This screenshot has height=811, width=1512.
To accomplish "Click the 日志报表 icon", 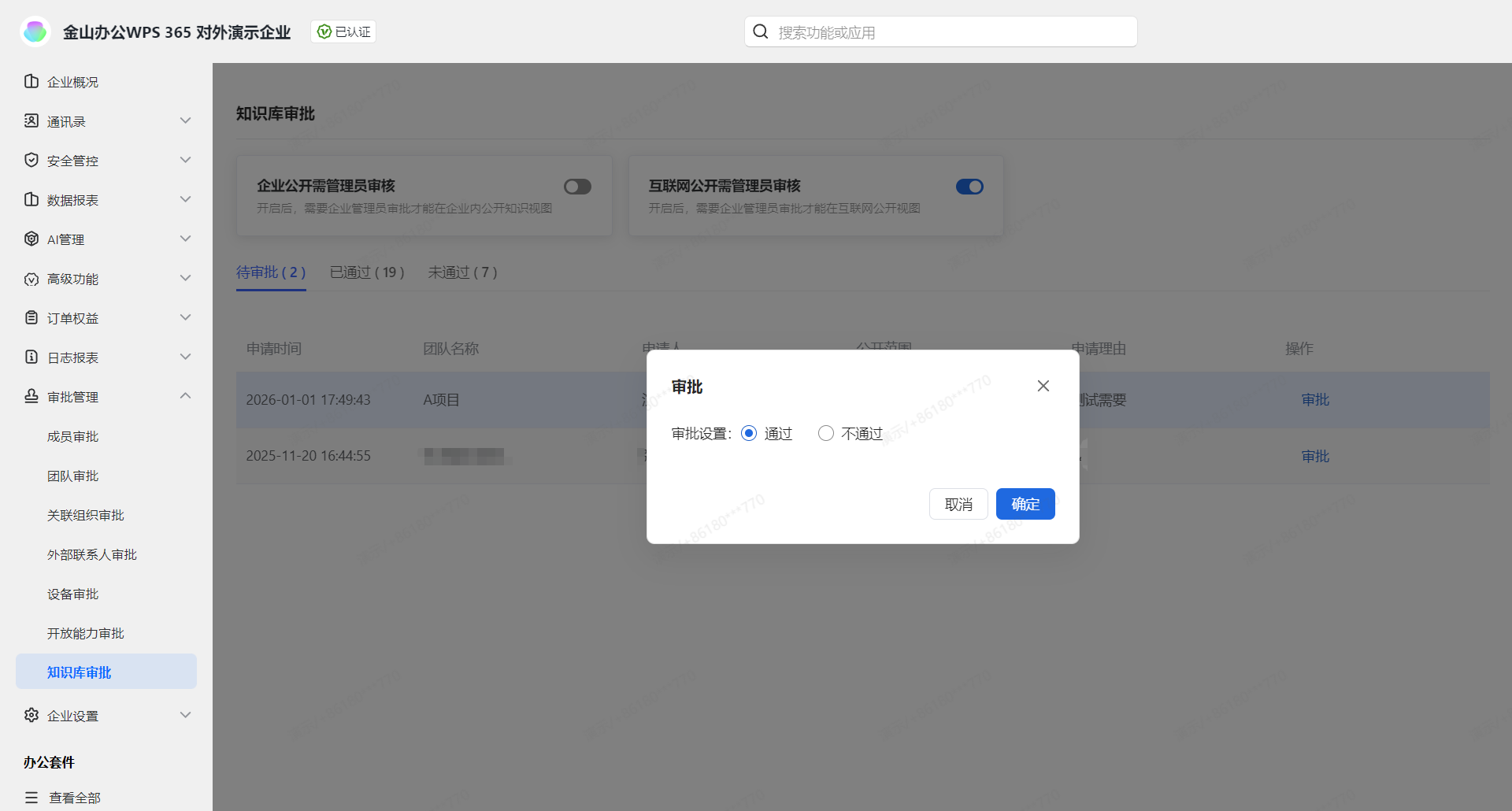I will [31, 357].
